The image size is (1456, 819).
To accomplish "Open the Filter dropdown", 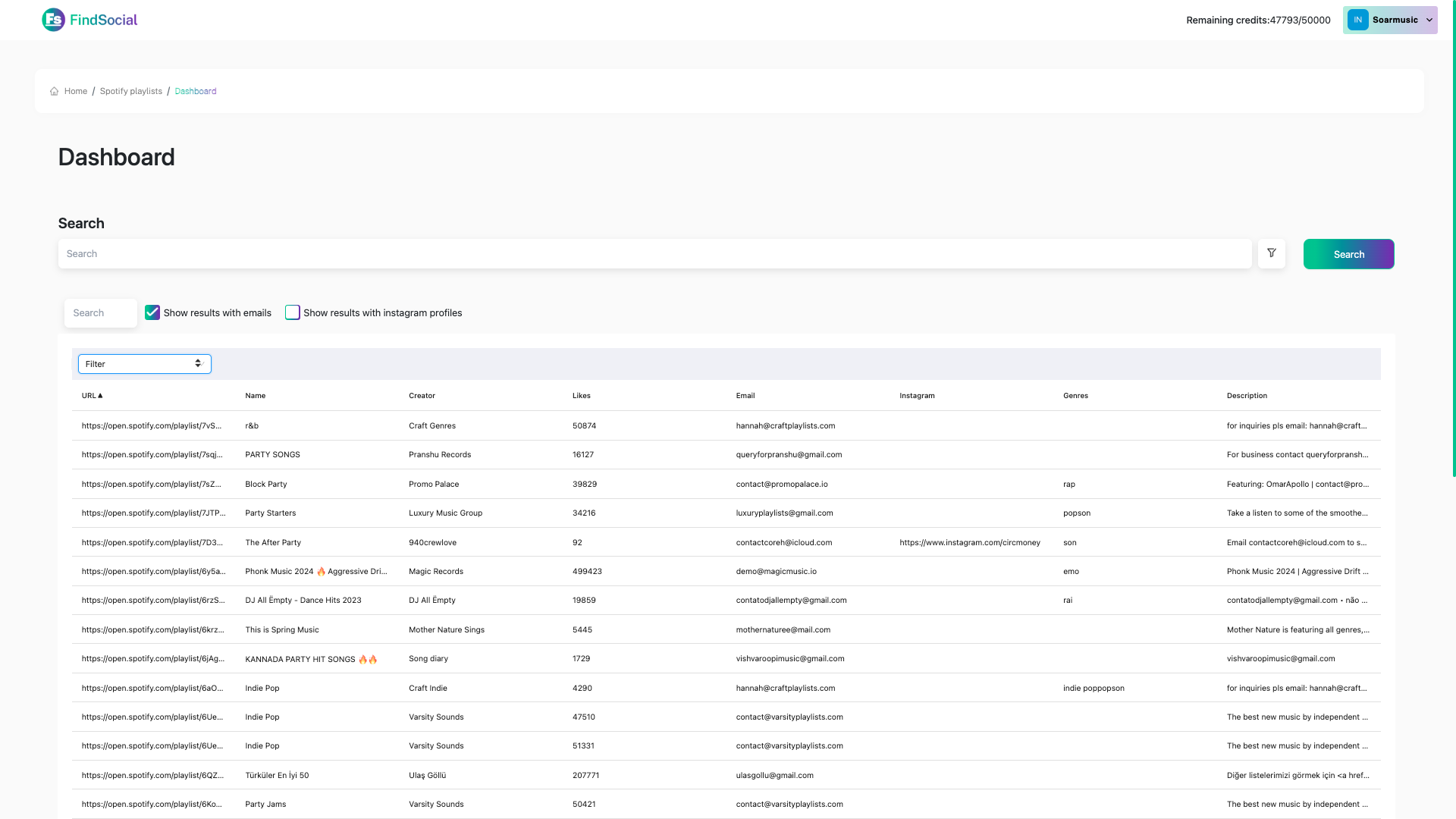I will tap(144, 364).
